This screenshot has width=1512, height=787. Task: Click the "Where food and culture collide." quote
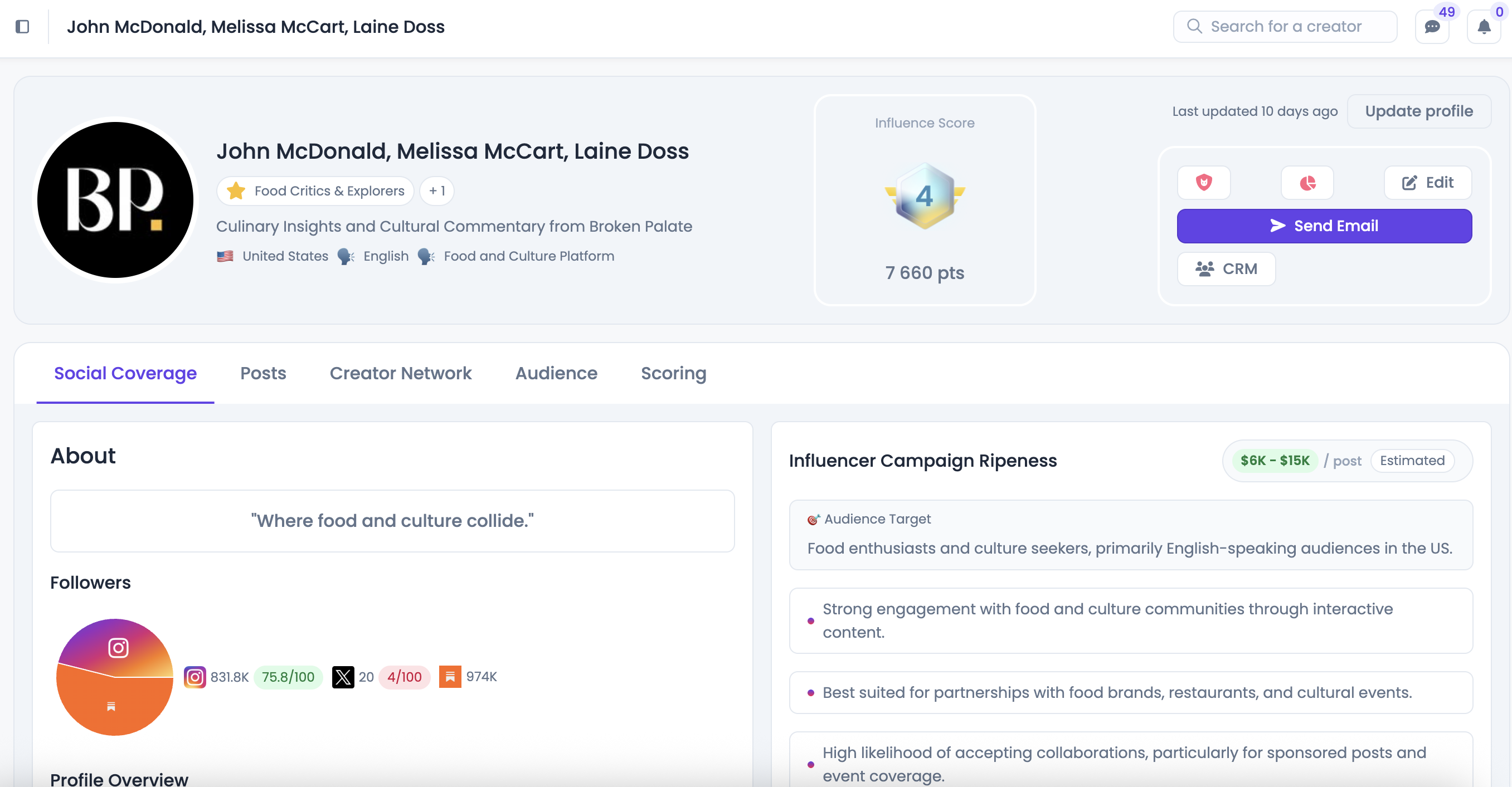392,520
